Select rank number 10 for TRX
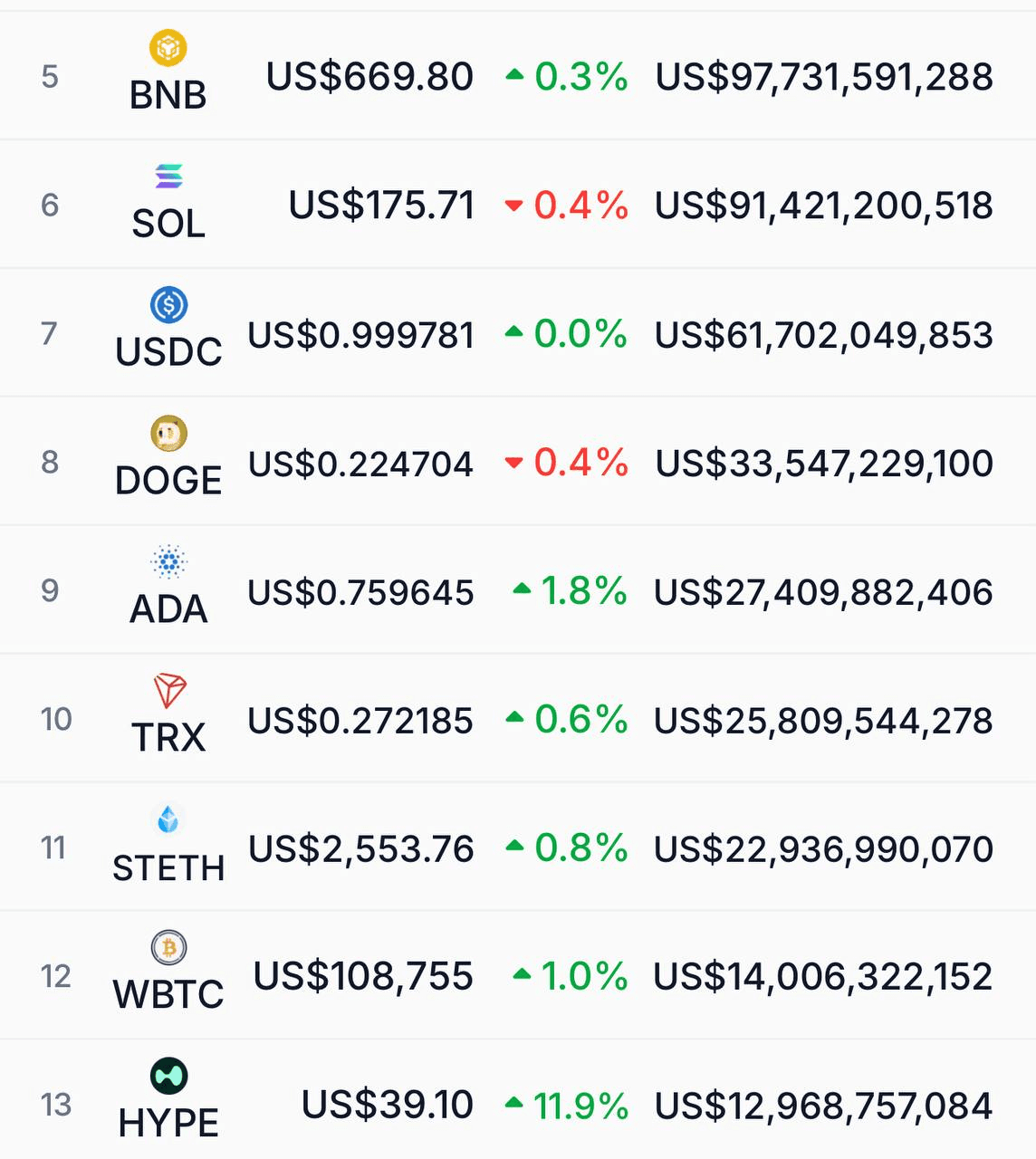1036x1159 pixels. pyautogui.click(x=56, y=719)
